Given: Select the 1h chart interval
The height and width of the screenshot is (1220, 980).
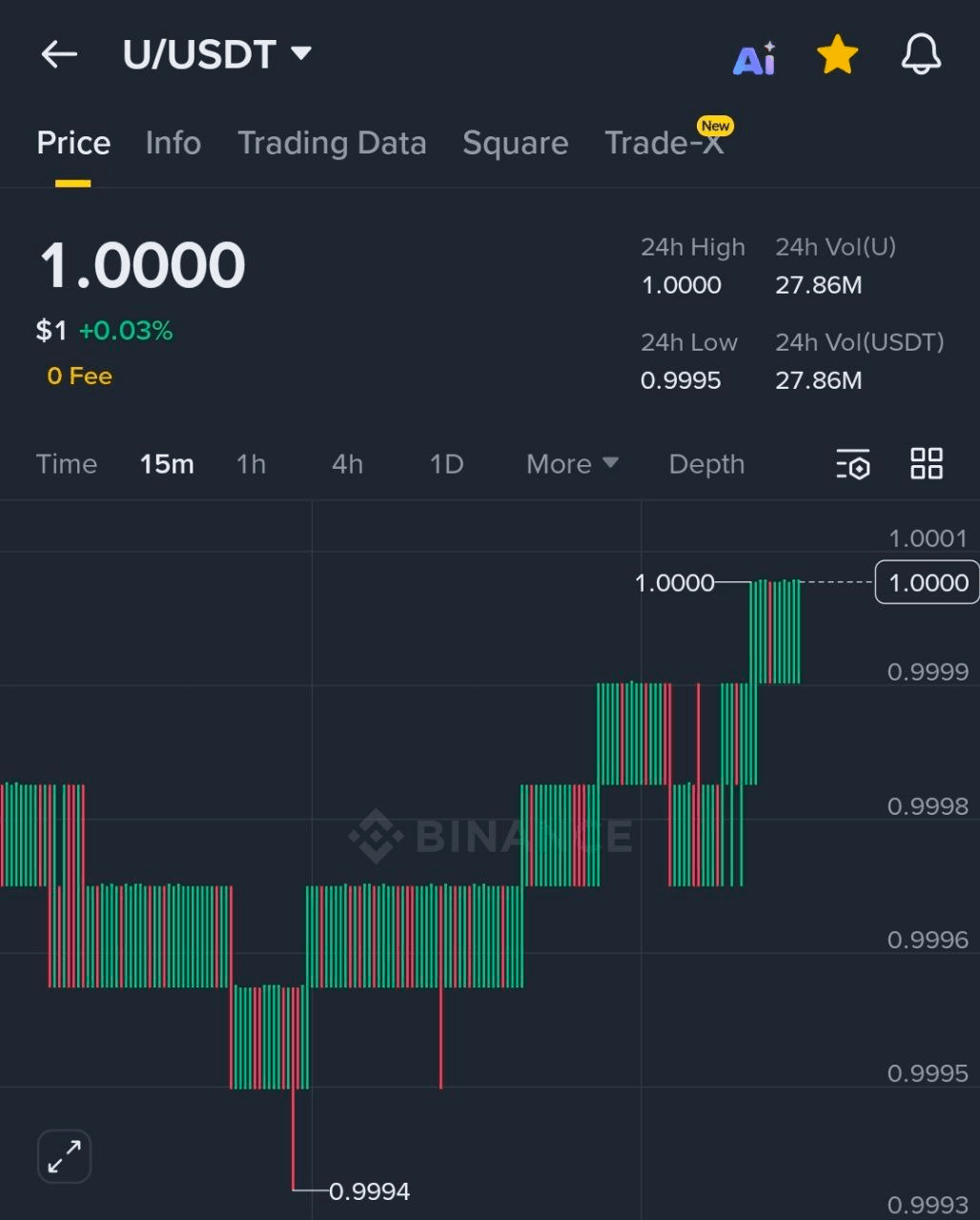Looking at the screenshot, I should pos(252,464).
